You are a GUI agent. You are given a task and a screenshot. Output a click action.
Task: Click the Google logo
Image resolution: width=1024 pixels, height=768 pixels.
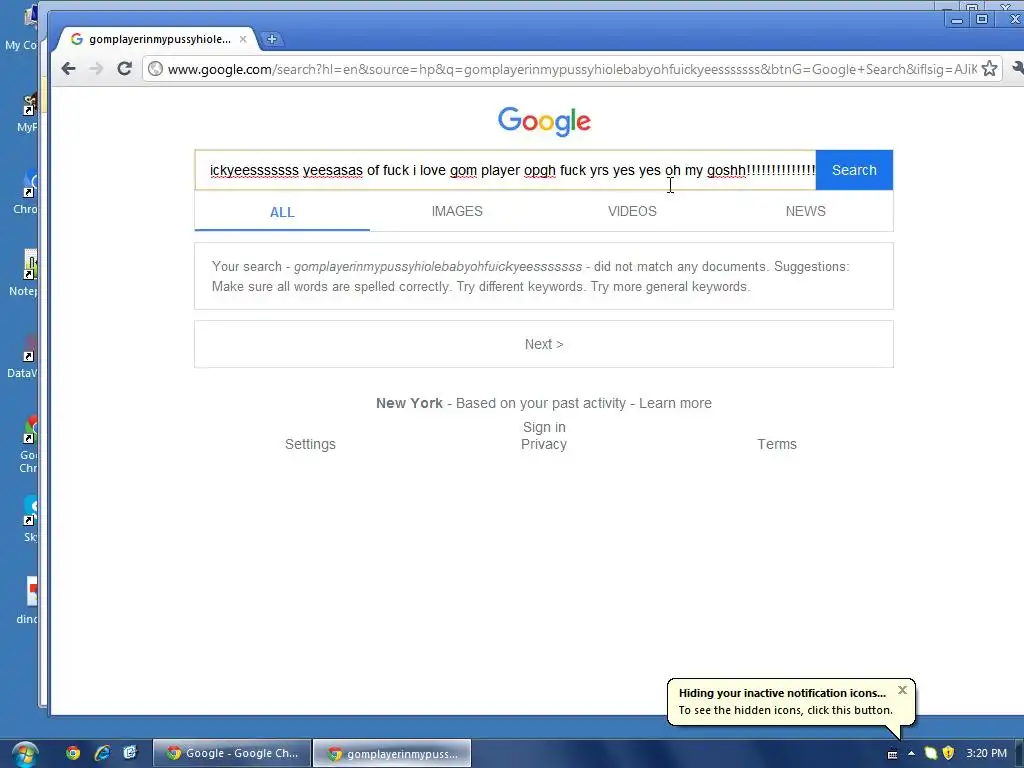click(544, 121)
